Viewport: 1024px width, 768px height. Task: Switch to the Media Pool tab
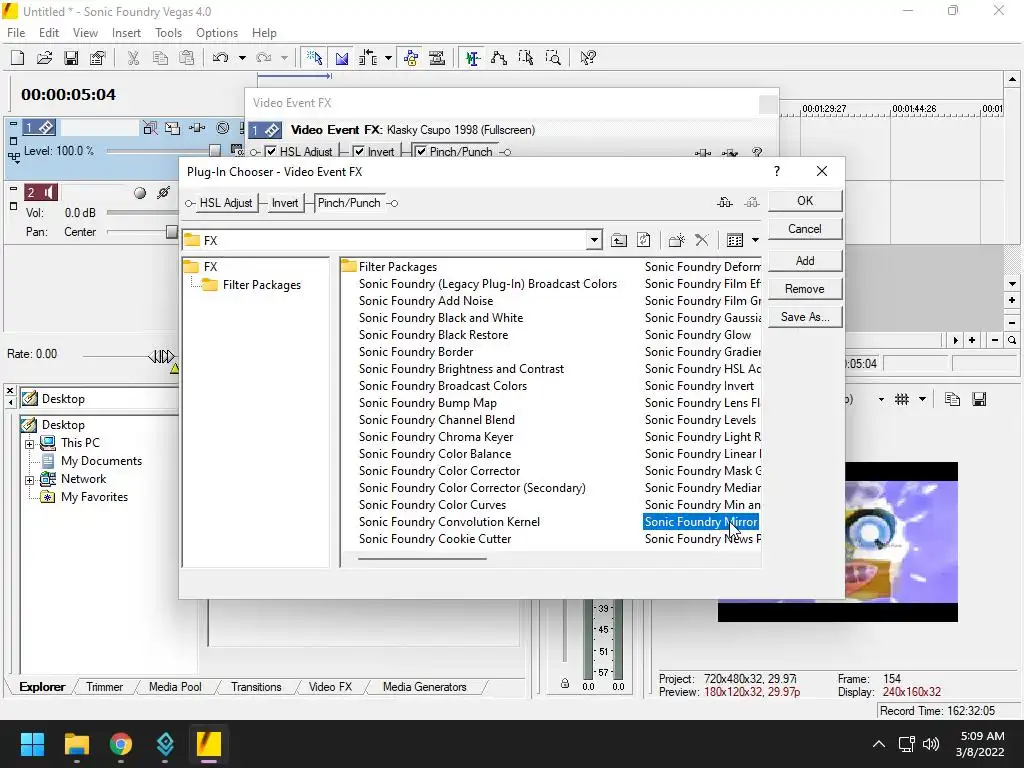[175, 687]
